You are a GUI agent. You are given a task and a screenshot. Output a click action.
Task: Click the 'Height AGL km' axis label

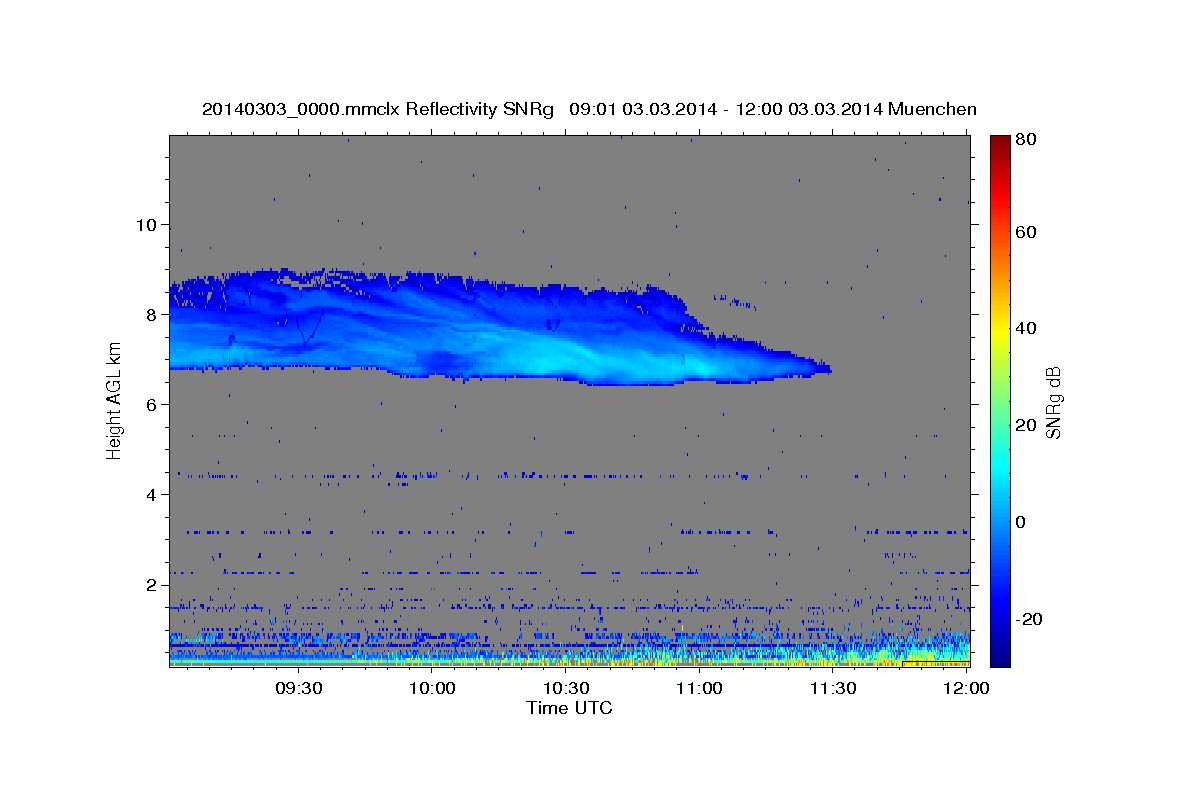click(x=115, y=399)
